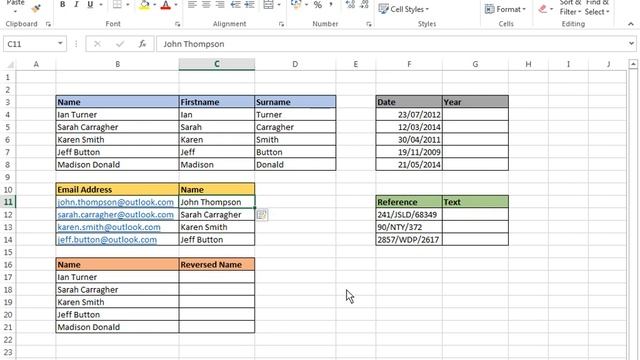
Task: Open the Insert Function fx dialog
Action: point(142,44)
